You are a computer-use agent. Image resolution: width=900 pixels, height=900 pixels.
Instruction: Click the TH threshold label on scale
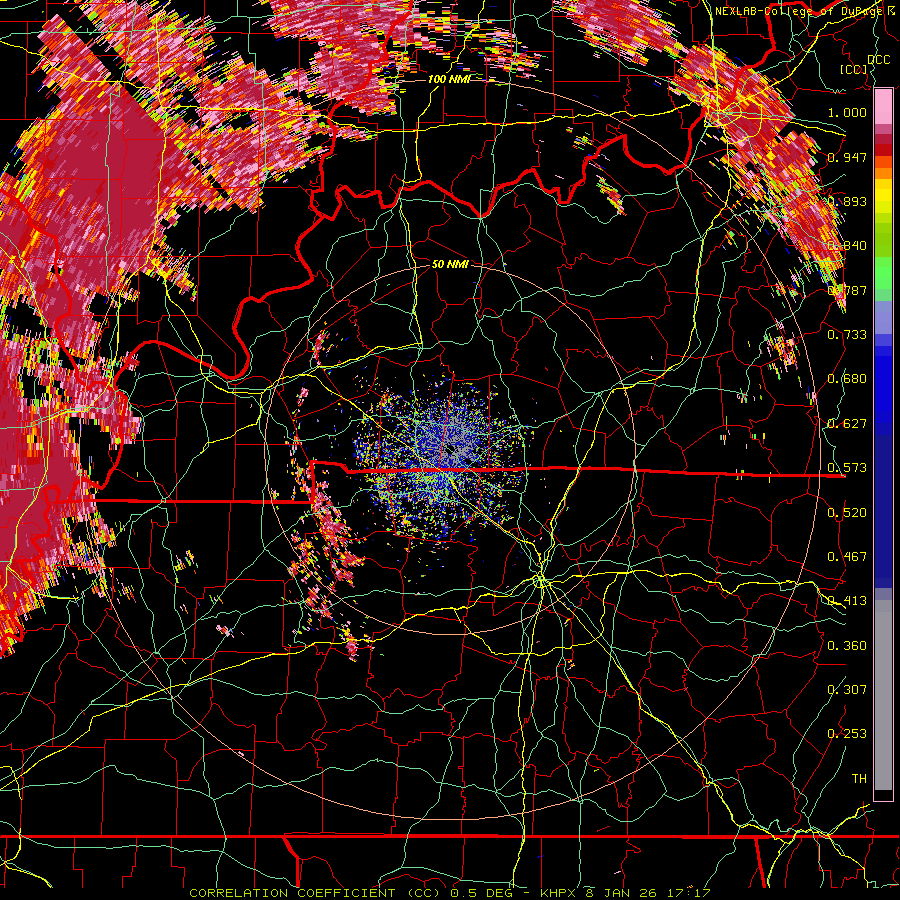(x=859, y=778)
